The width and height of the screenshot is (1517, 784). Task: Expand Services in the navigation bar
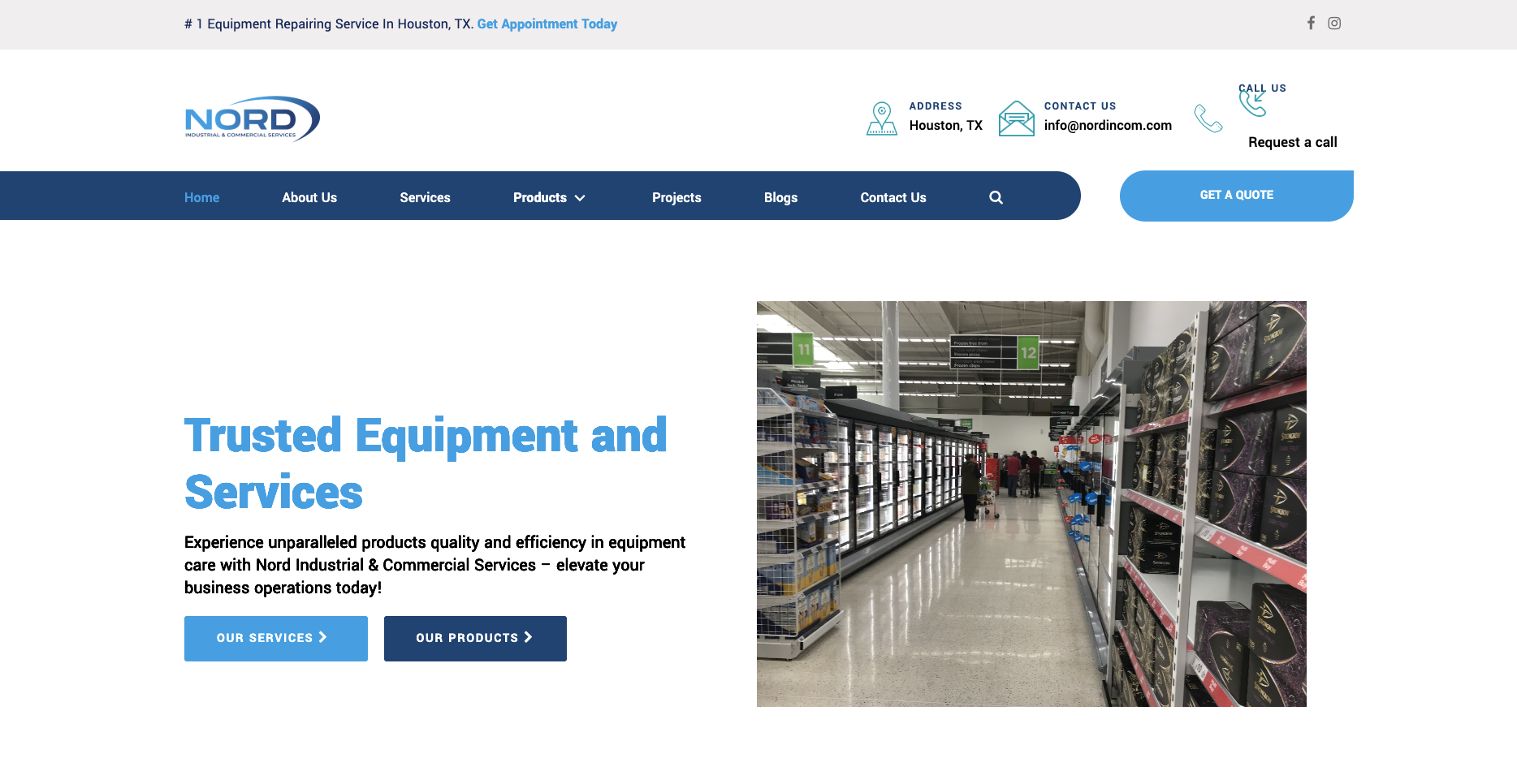click(425, 197)
